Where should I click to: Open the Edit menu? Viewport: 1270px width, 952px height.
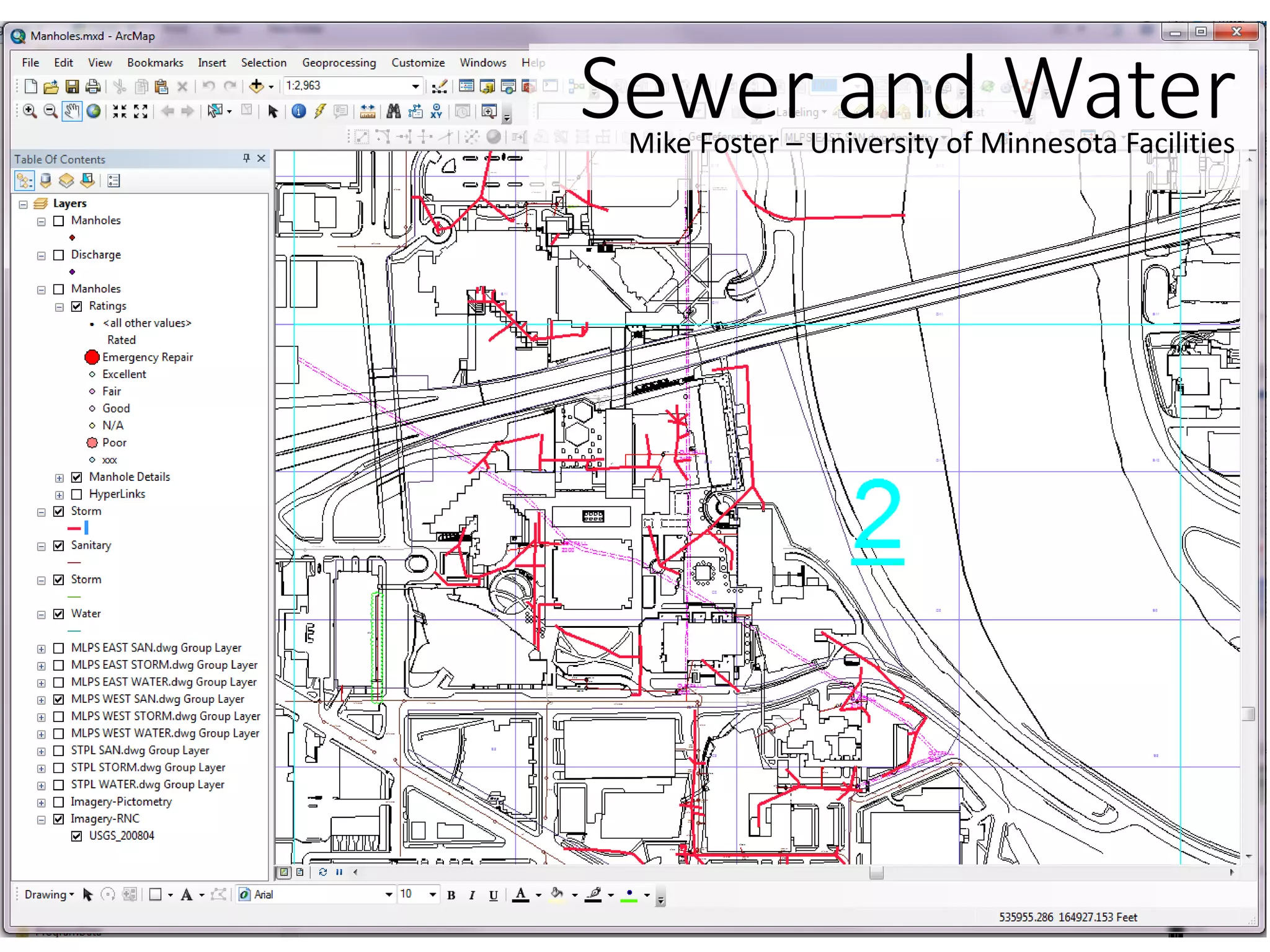coord(63,63)
